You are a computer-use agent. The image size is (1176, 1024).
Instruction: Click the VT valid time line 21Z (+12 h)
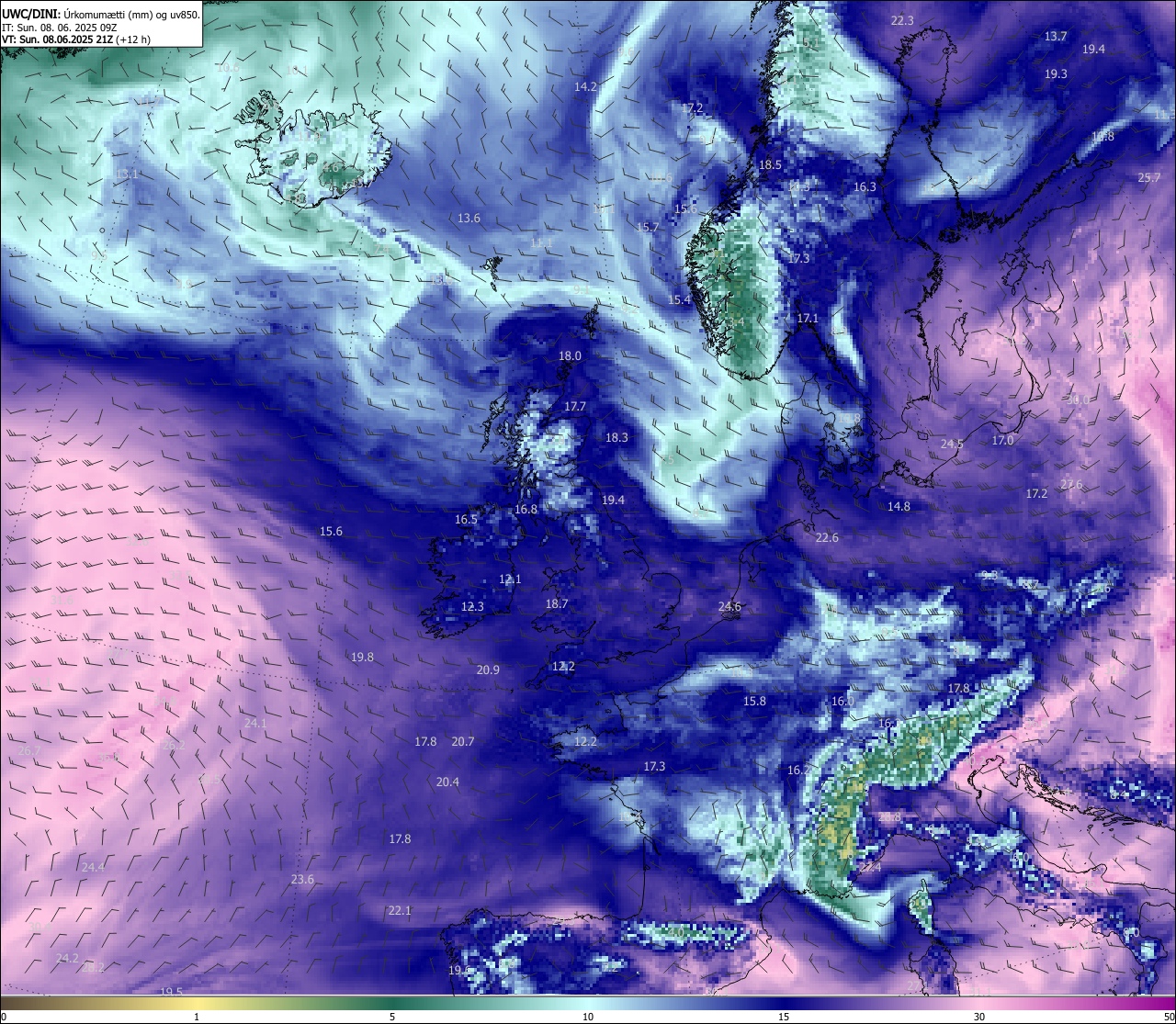click(x=76, y=39)
